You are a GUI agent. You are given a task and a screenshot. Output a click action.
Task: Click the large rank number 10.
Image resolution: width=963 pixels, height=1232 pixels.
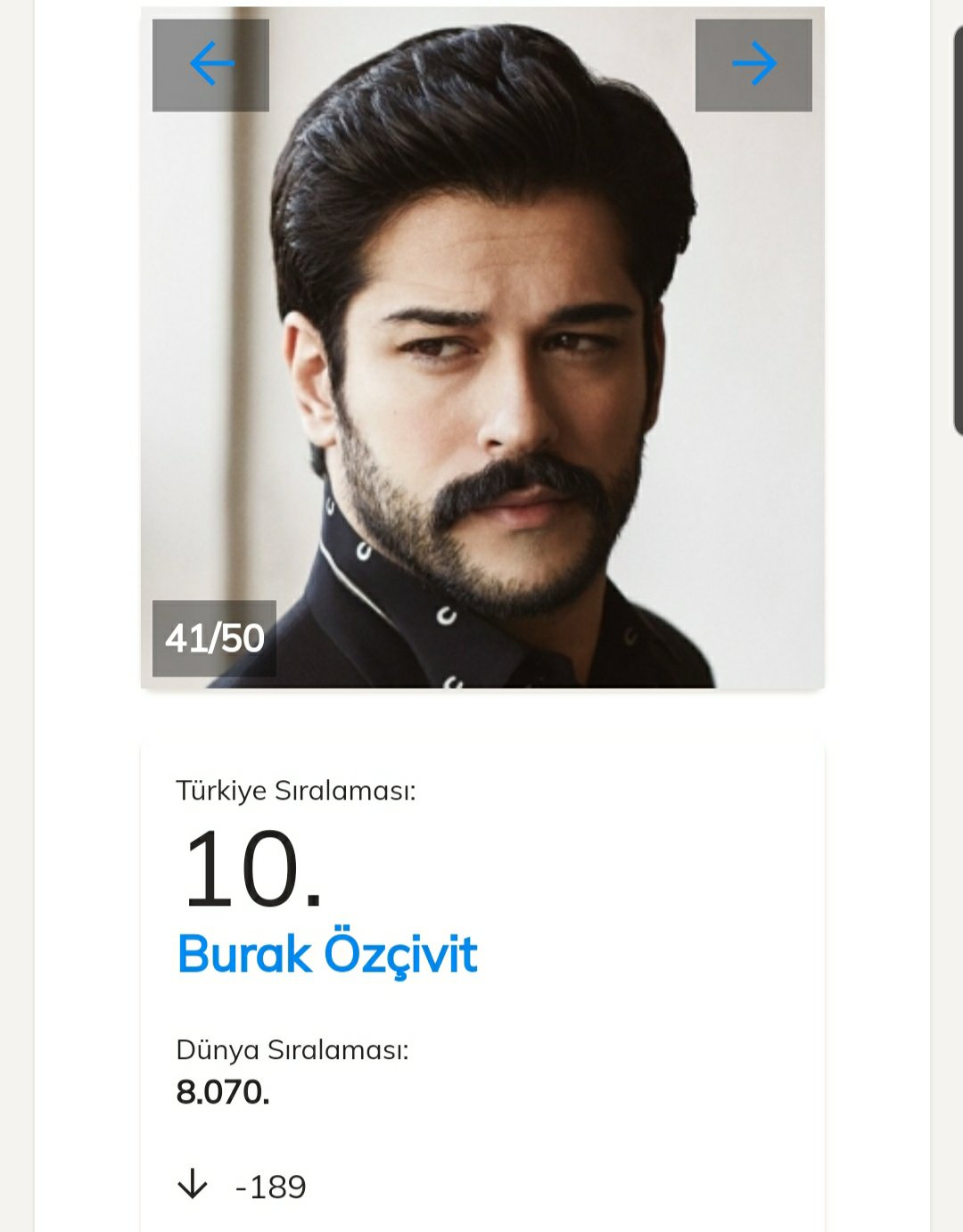point(252,868)
